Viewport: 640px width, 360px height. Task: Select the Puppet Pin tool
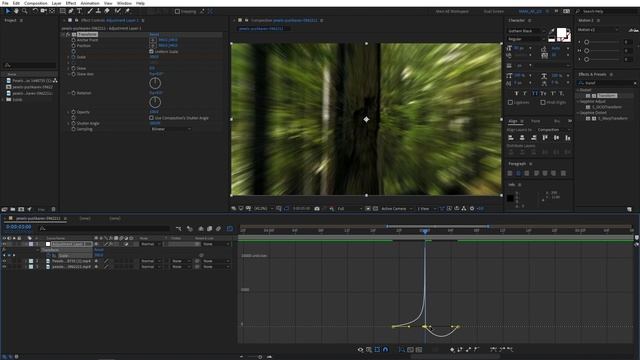(x=127, y=11)
